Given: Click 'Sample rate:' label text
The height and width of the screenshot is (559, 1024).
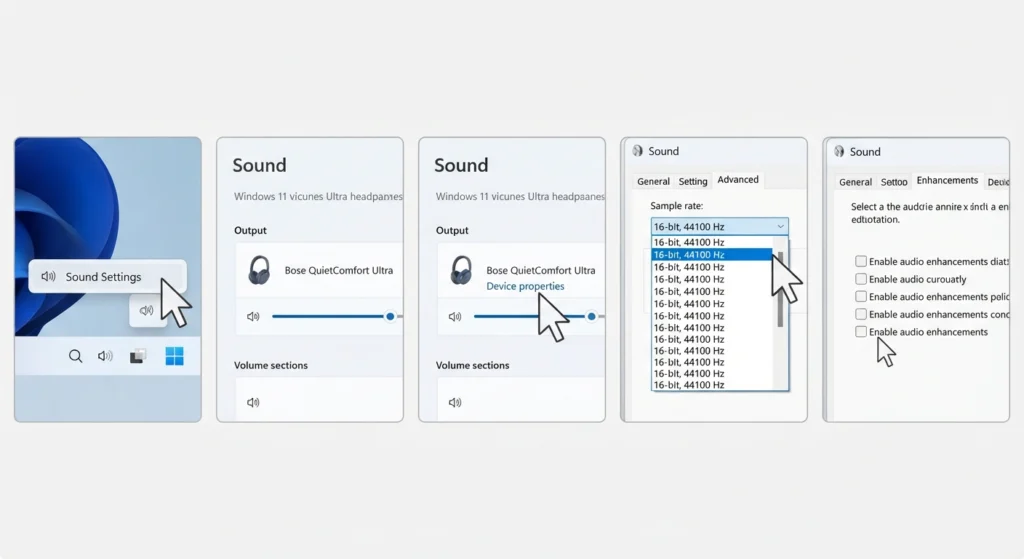Looking at the screenshot, I should 677,206.
